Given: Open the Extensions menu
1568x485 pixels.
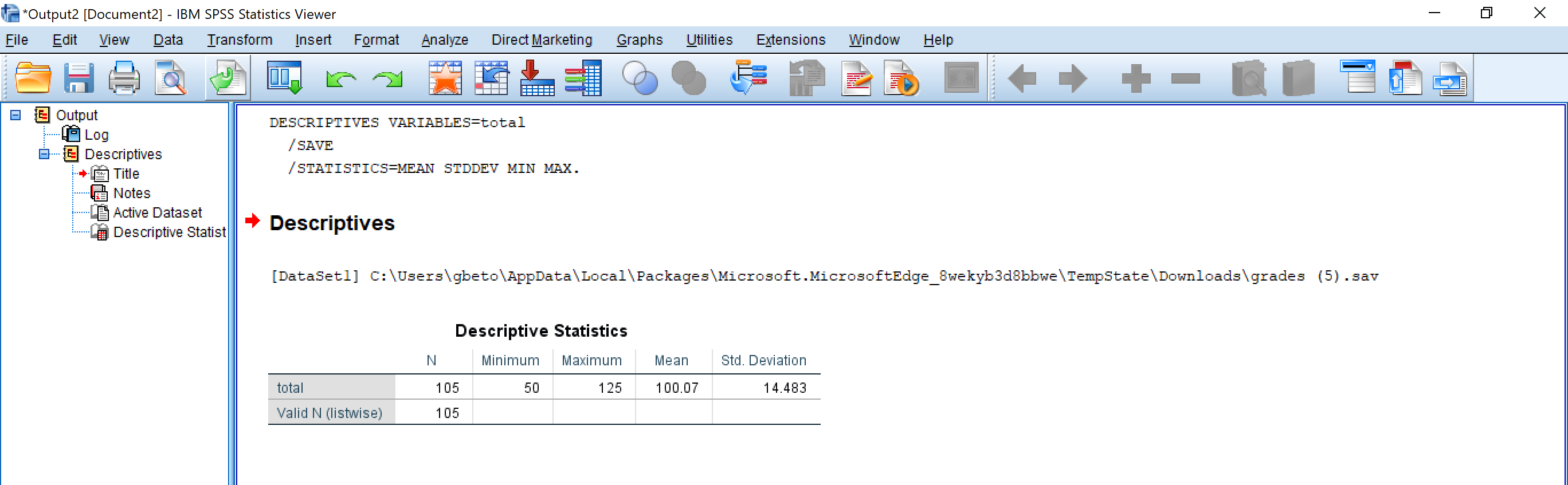Looking at the screenshot, I should point(791,40).
